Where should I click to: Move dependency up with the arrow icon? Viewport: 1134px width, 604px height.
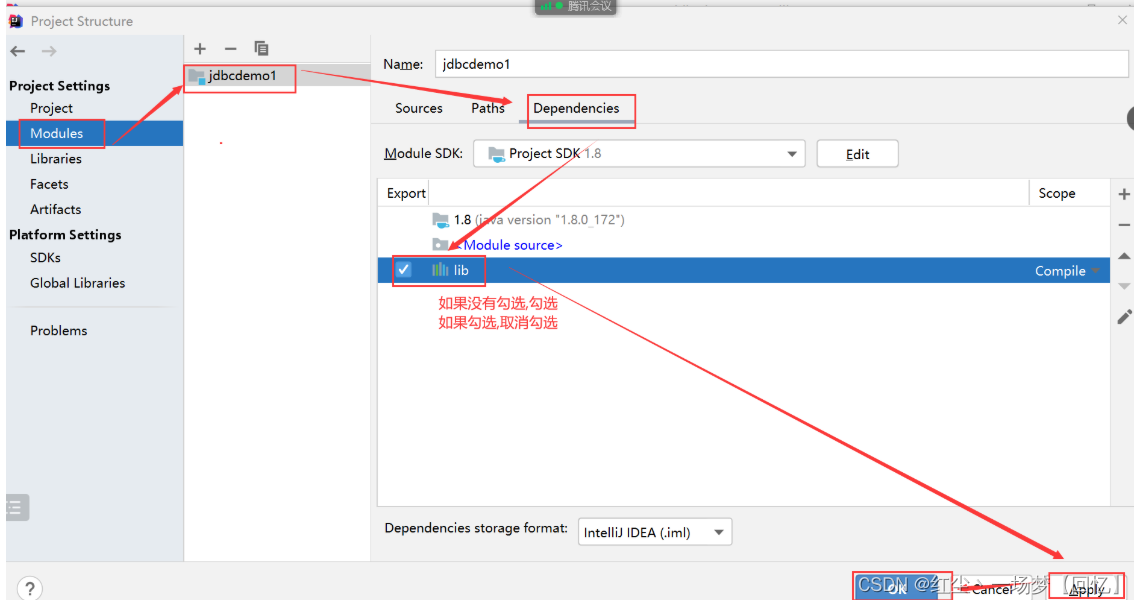(1124, 256)
